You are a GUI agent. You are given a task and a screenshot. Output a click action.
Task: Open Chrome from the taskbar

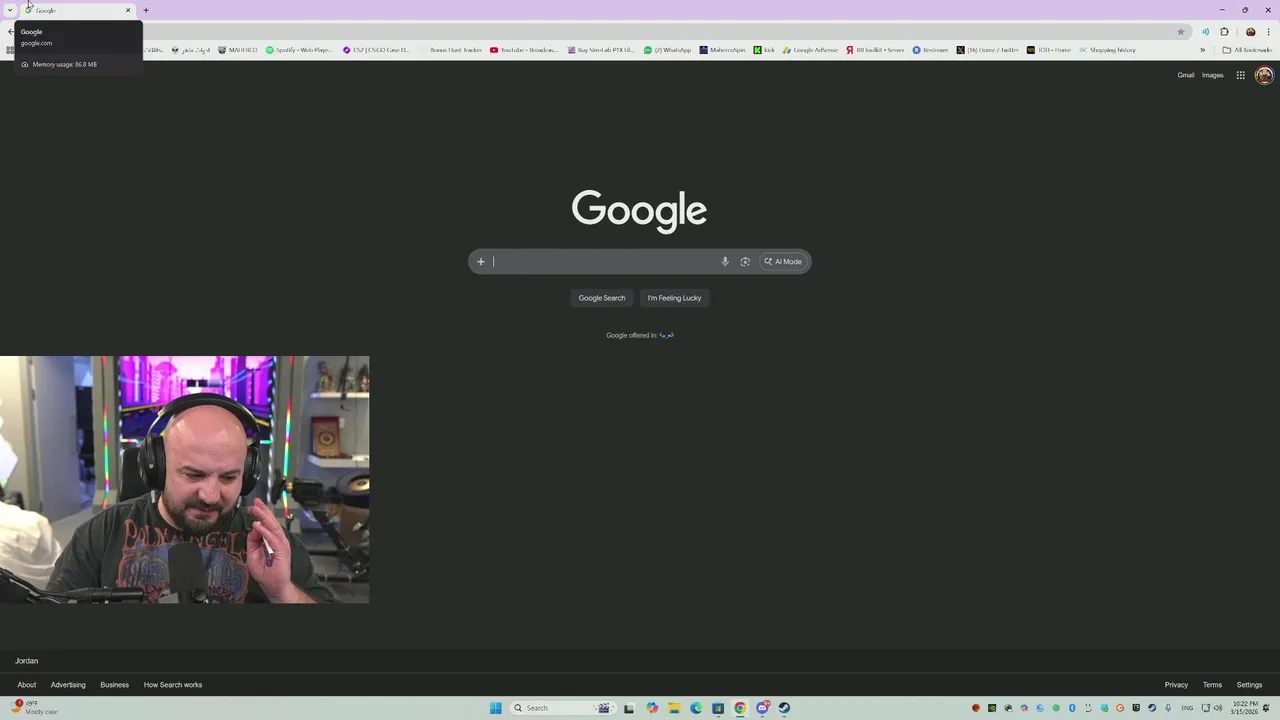(x=740, y=708)
